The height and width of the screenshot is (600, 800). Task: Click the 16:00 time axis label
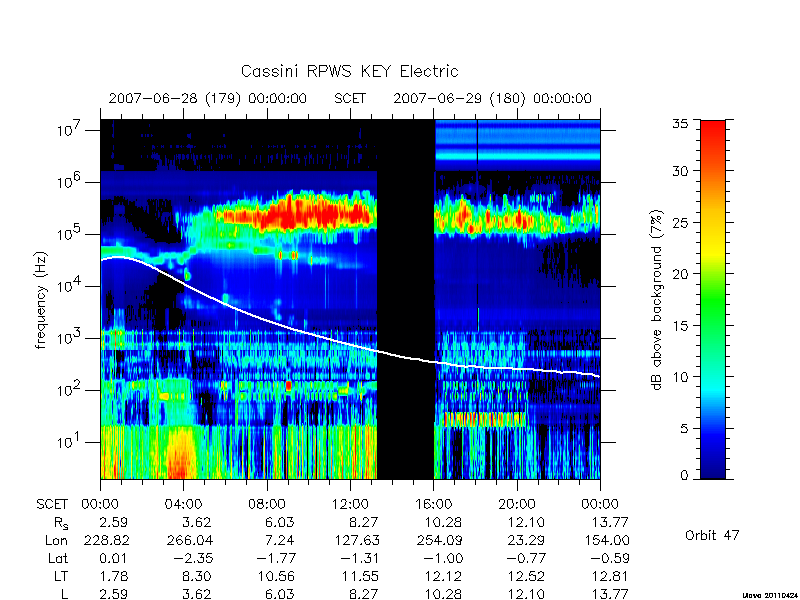point(434,505)
